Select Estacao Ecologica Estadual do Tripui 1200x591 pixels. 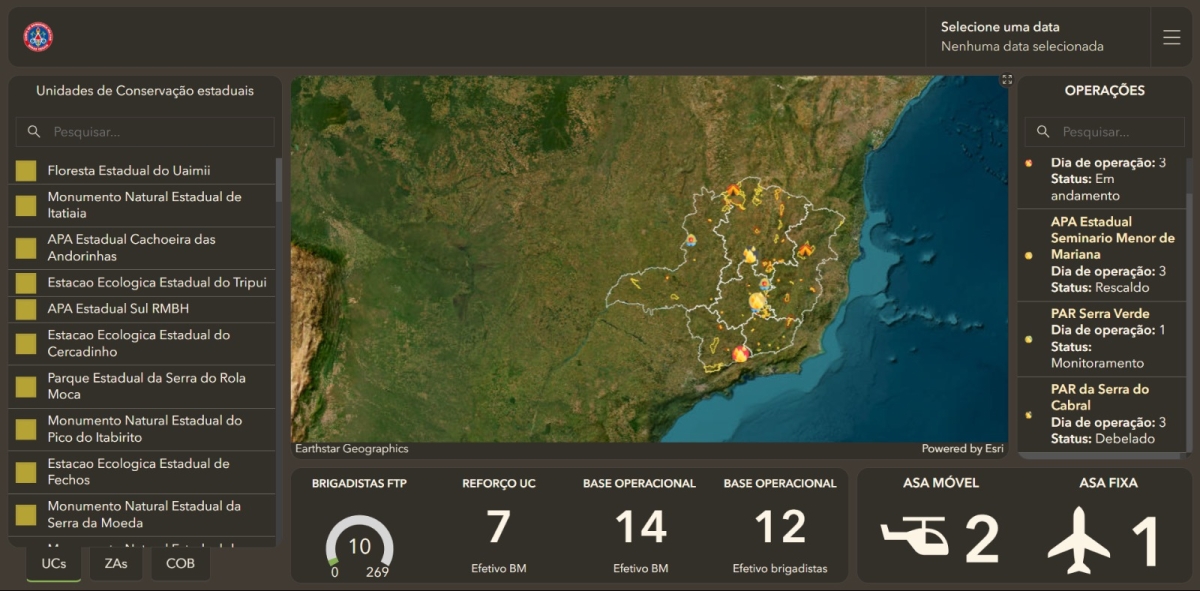click(x=142, y=283)
